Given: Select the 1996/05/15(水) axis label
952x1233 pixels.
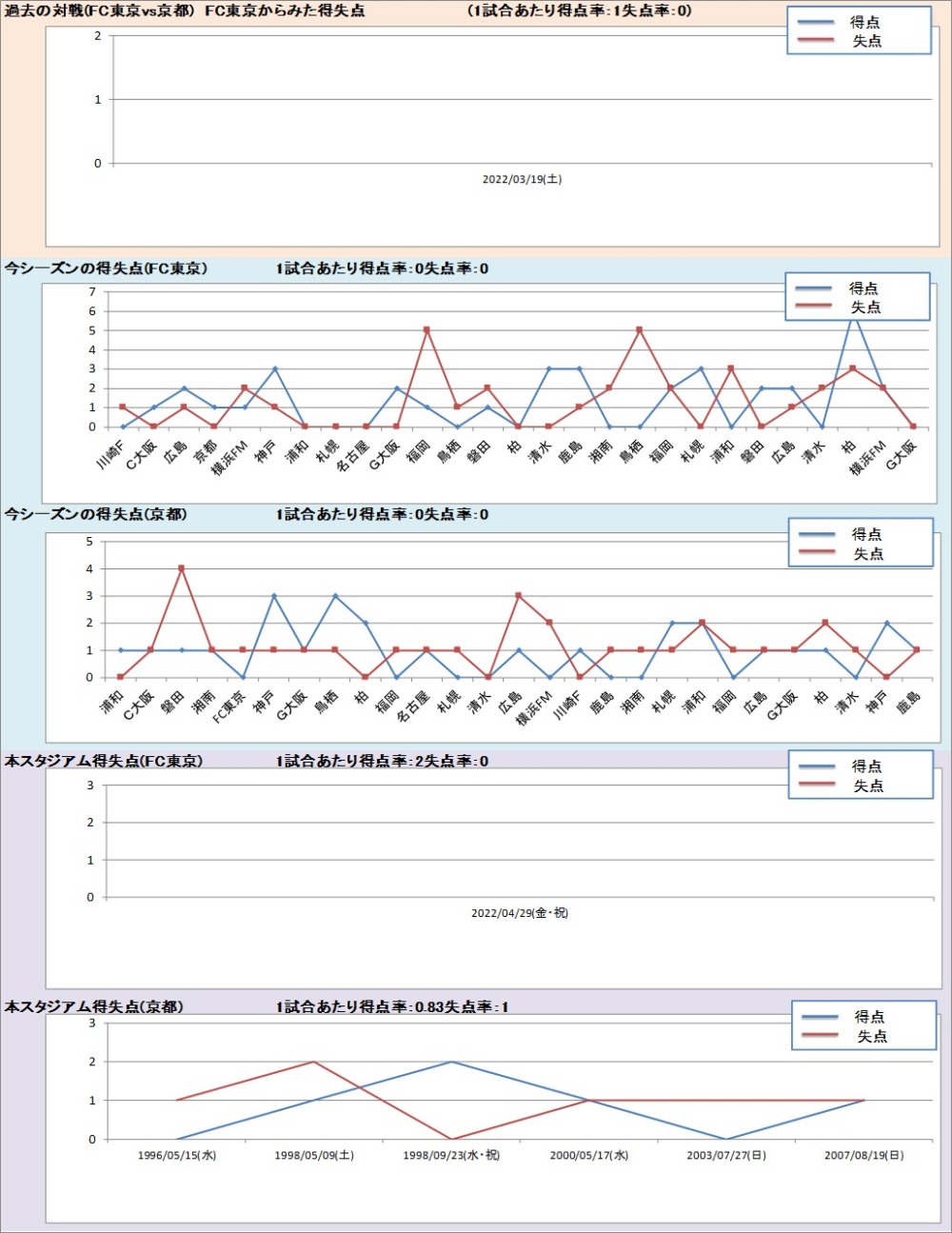Looking at the screenshot, I should tap(177, 1155).
